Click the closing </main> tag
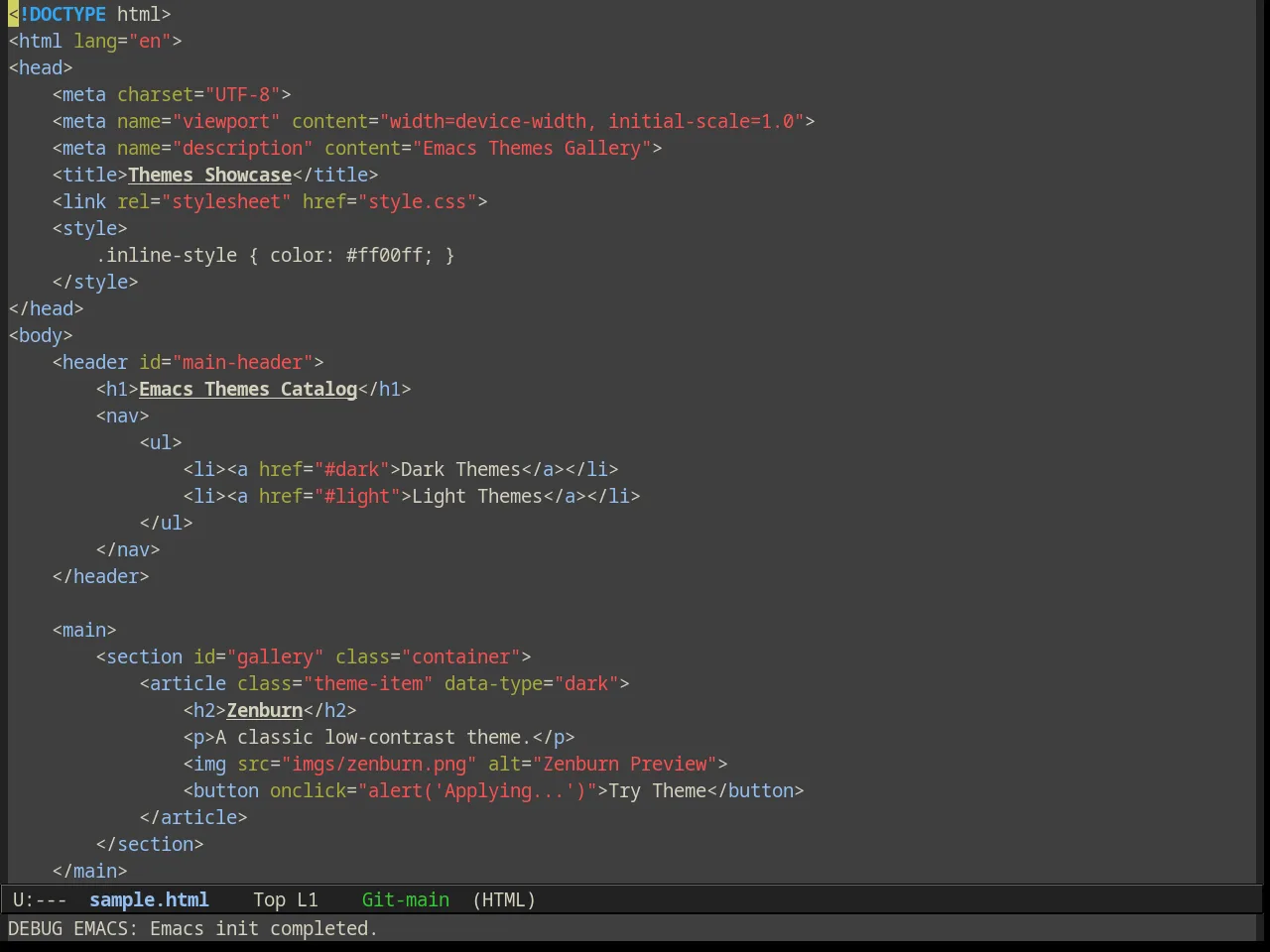The height and width of the screenshot is (952, 1270). pyautogui.click(x=89, y=871)
